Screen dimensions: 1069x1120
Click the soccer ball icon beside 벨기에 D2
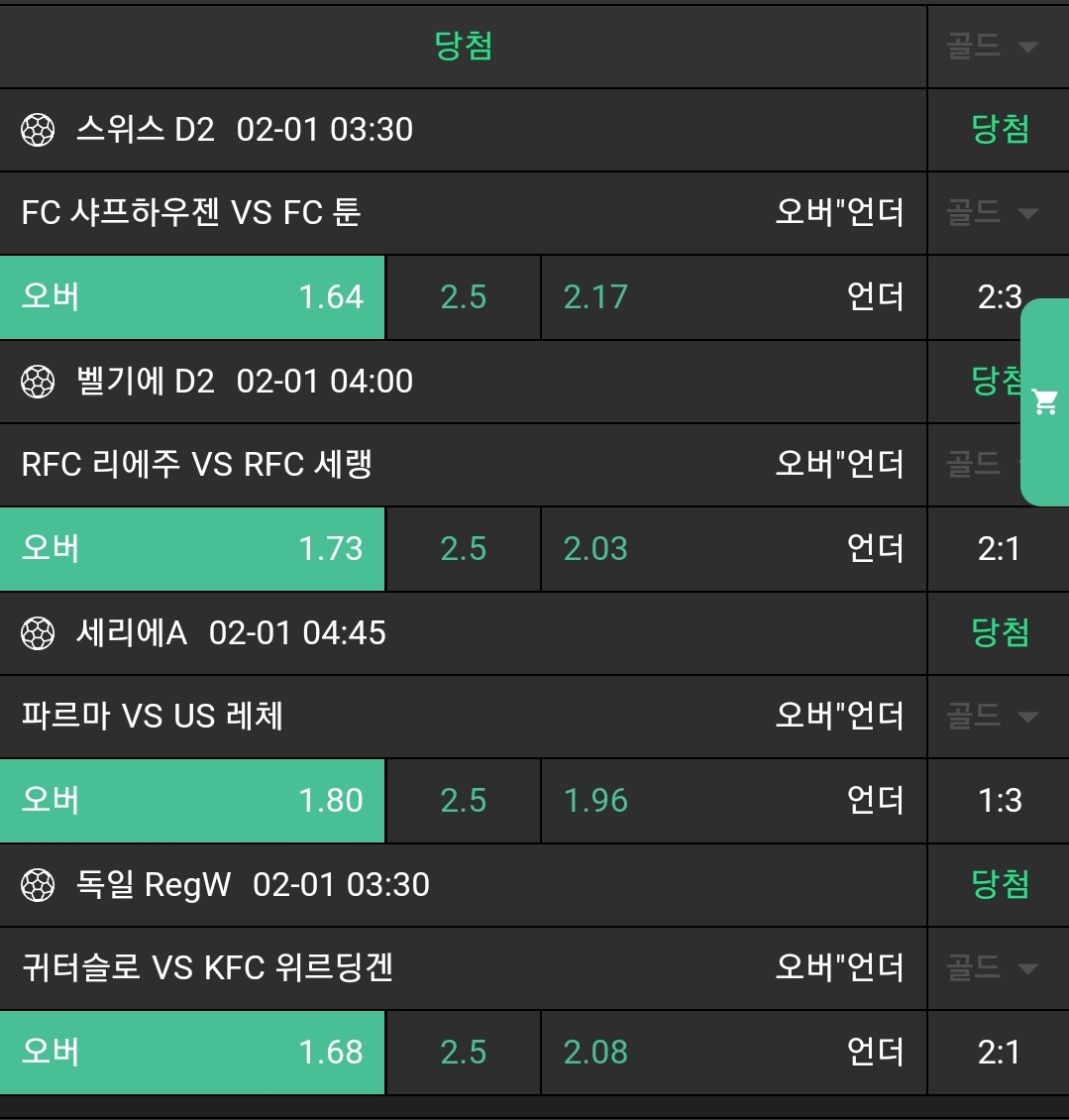tap(38, 382)
